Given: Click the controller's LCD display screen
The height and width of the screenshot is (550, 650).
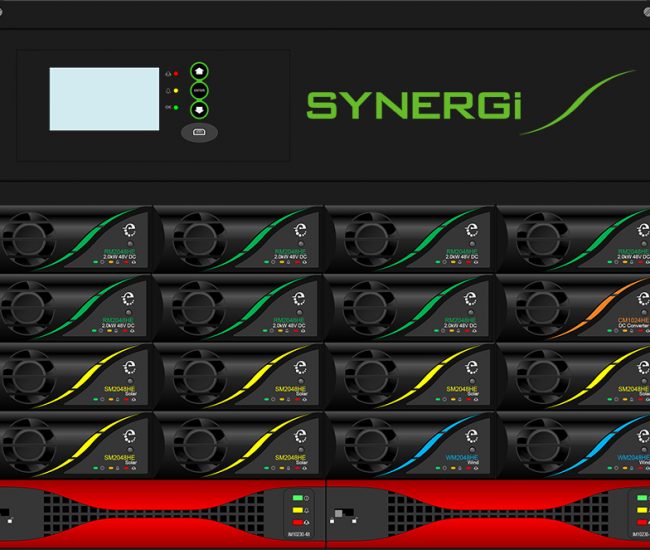Looking at the screenshot, I should coord(104,99).
